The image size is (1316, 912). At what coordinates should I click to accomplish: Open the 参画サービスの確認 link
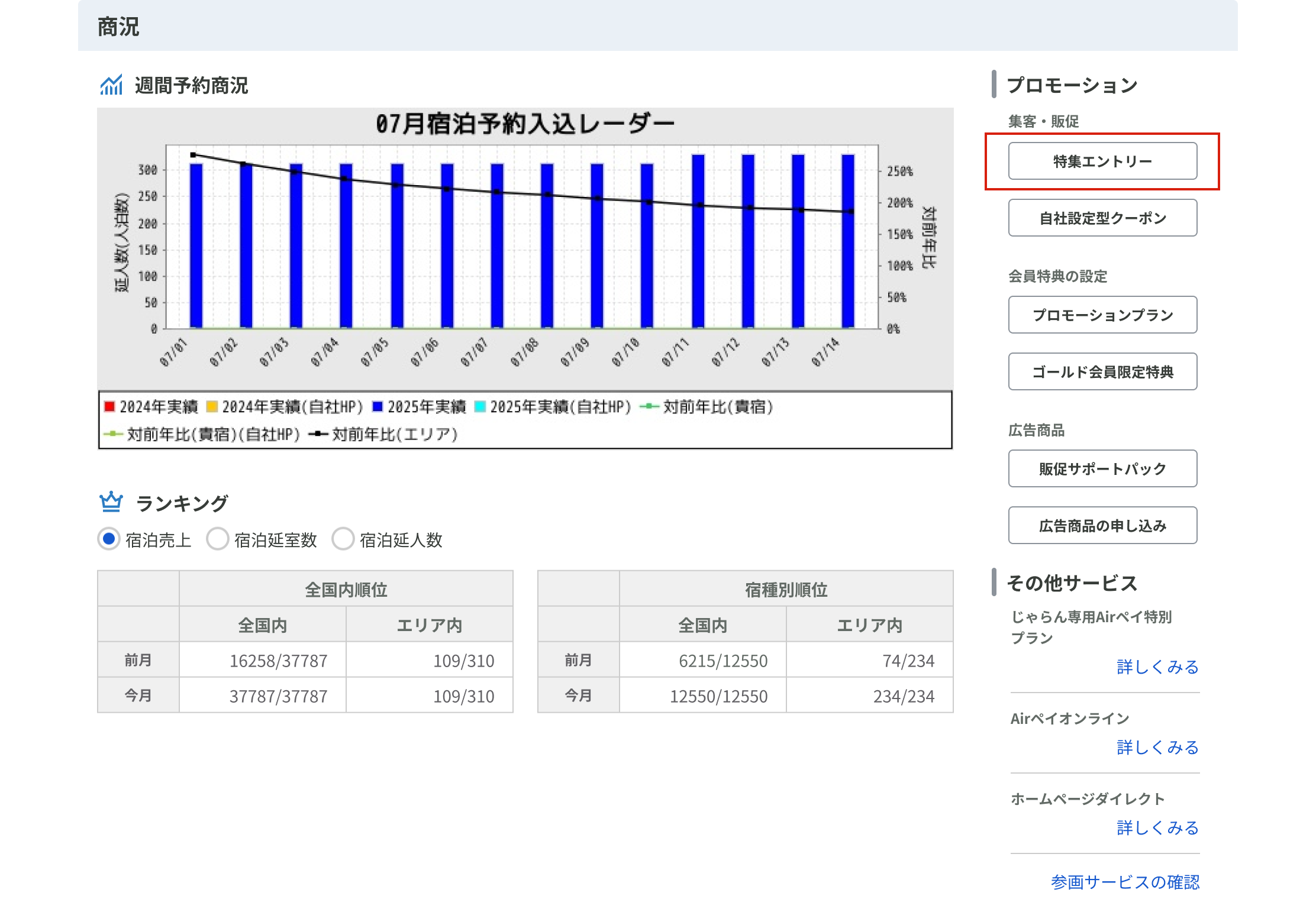pos(1125,882)
